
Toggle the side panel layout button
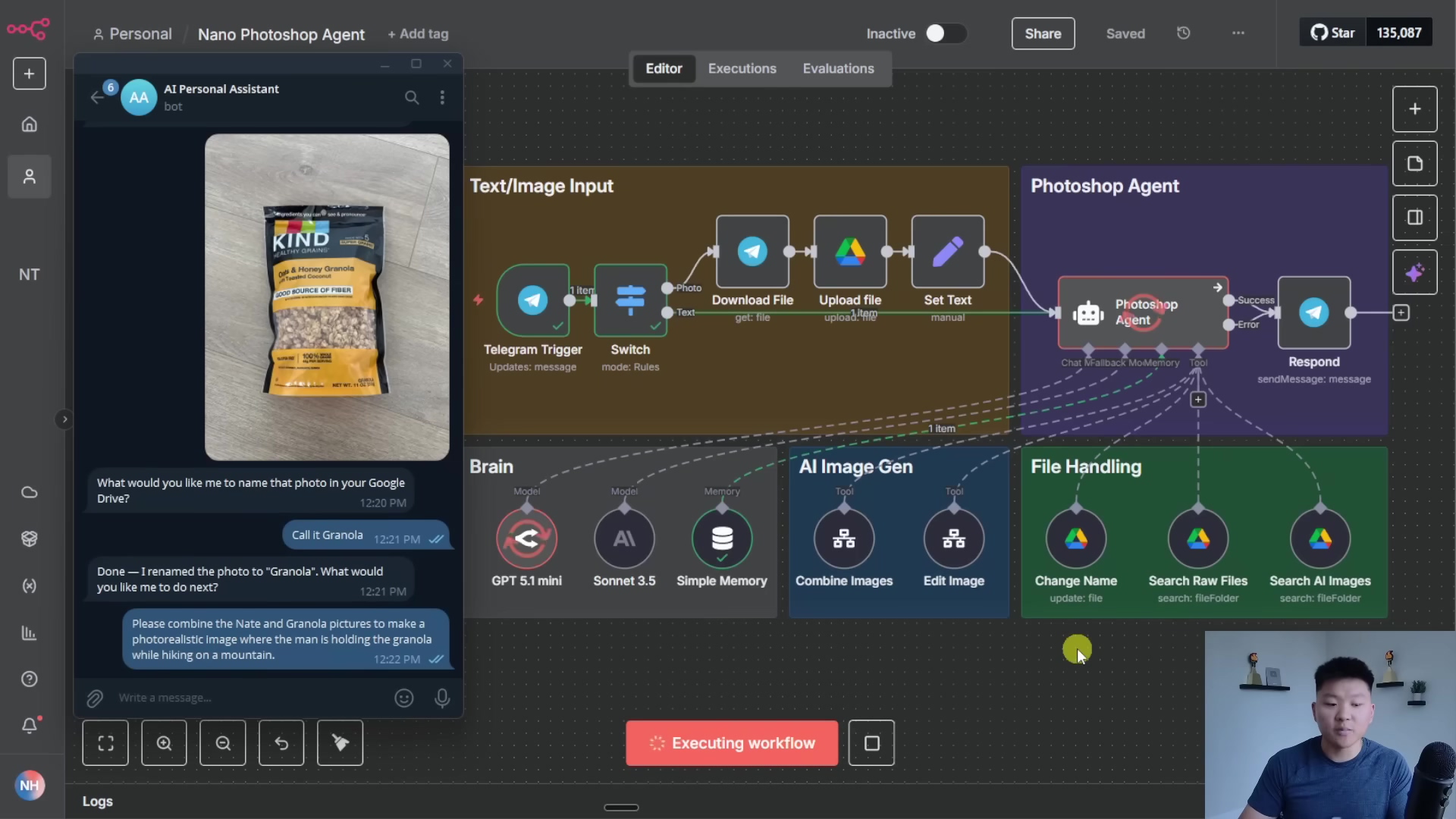pos(1414,218)
